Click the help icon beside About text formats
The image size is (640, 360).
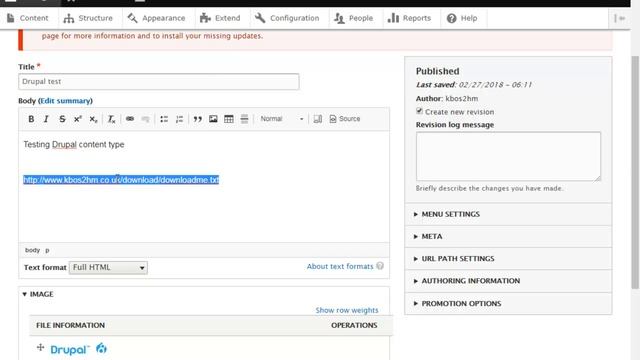coord(380,266)
